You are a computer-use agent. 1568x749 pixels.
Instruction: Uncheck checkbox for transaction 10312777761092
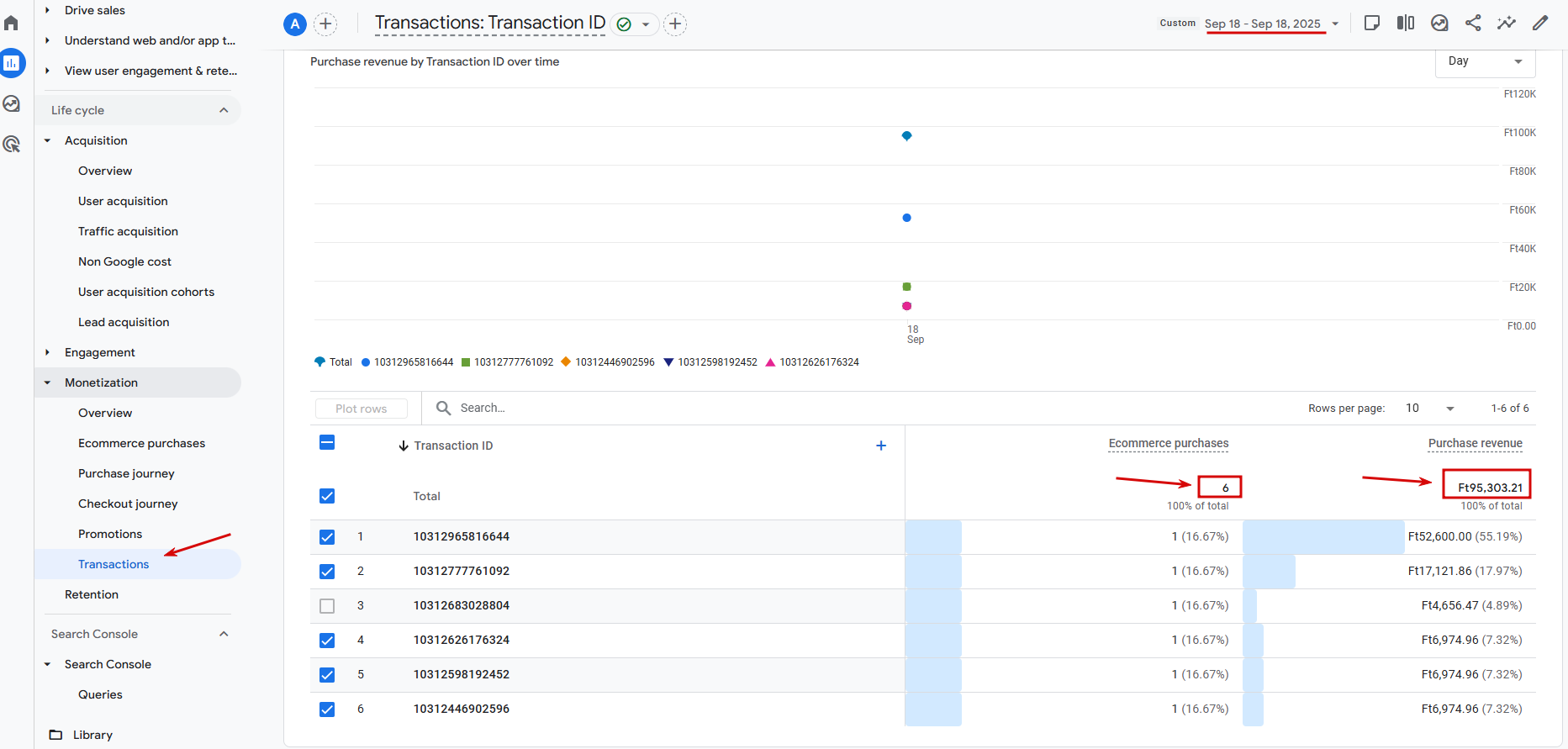pos(327,572)
